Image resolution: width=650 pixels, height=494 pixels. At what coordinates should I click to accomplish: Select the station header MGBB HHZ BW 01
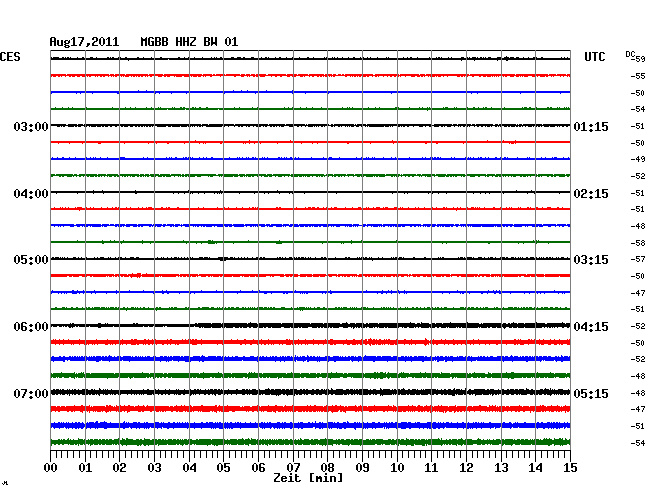[189, 42]
